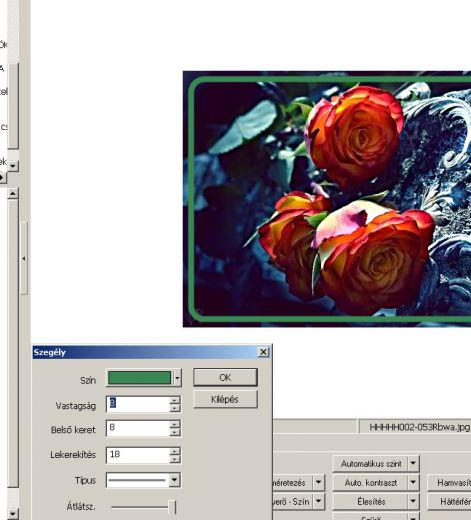
Task: Open the Élesítés dropdown arrow
Action: coord(413,501)
